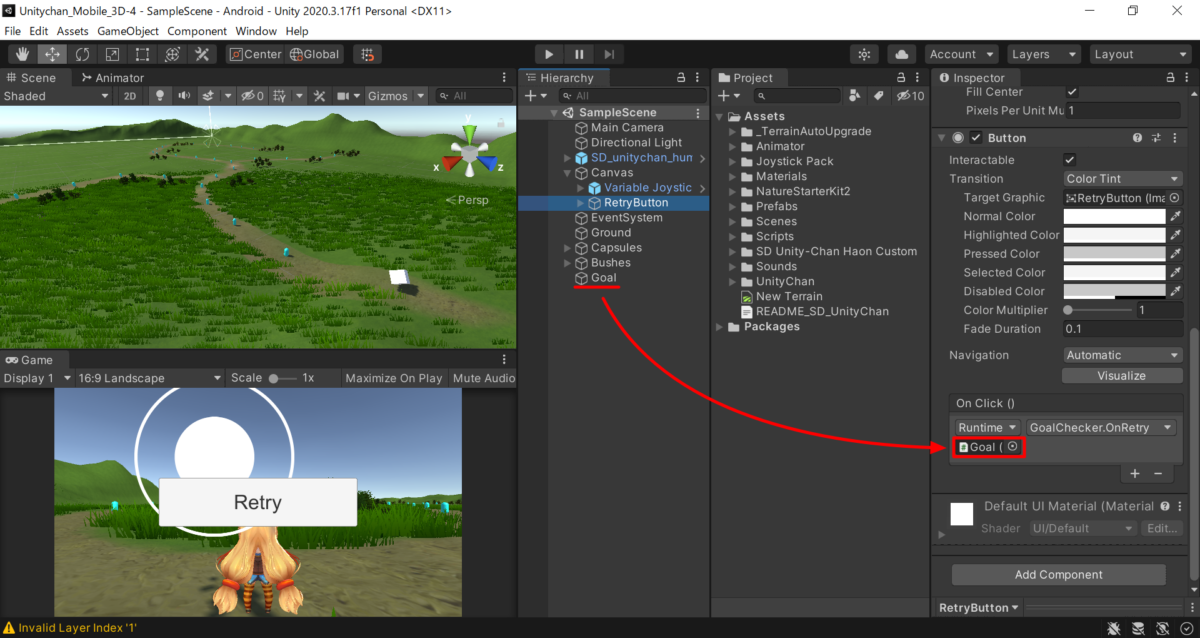Open the custom editor tools button
This screenshot has height=638, width=1200.
202,54
